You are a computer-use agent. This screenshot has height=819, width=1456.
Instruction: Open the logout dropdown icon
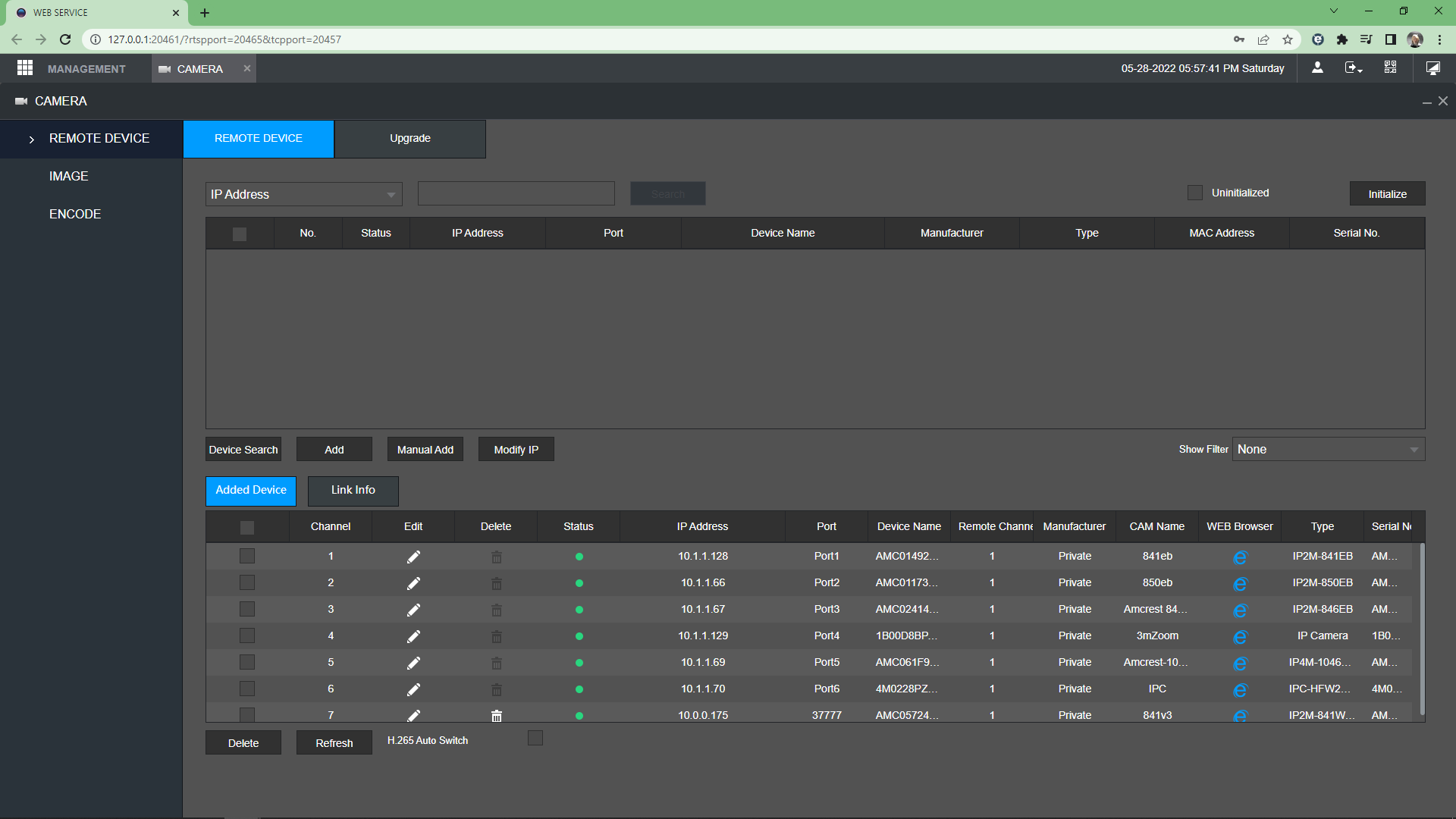[x=1354, y=68]
